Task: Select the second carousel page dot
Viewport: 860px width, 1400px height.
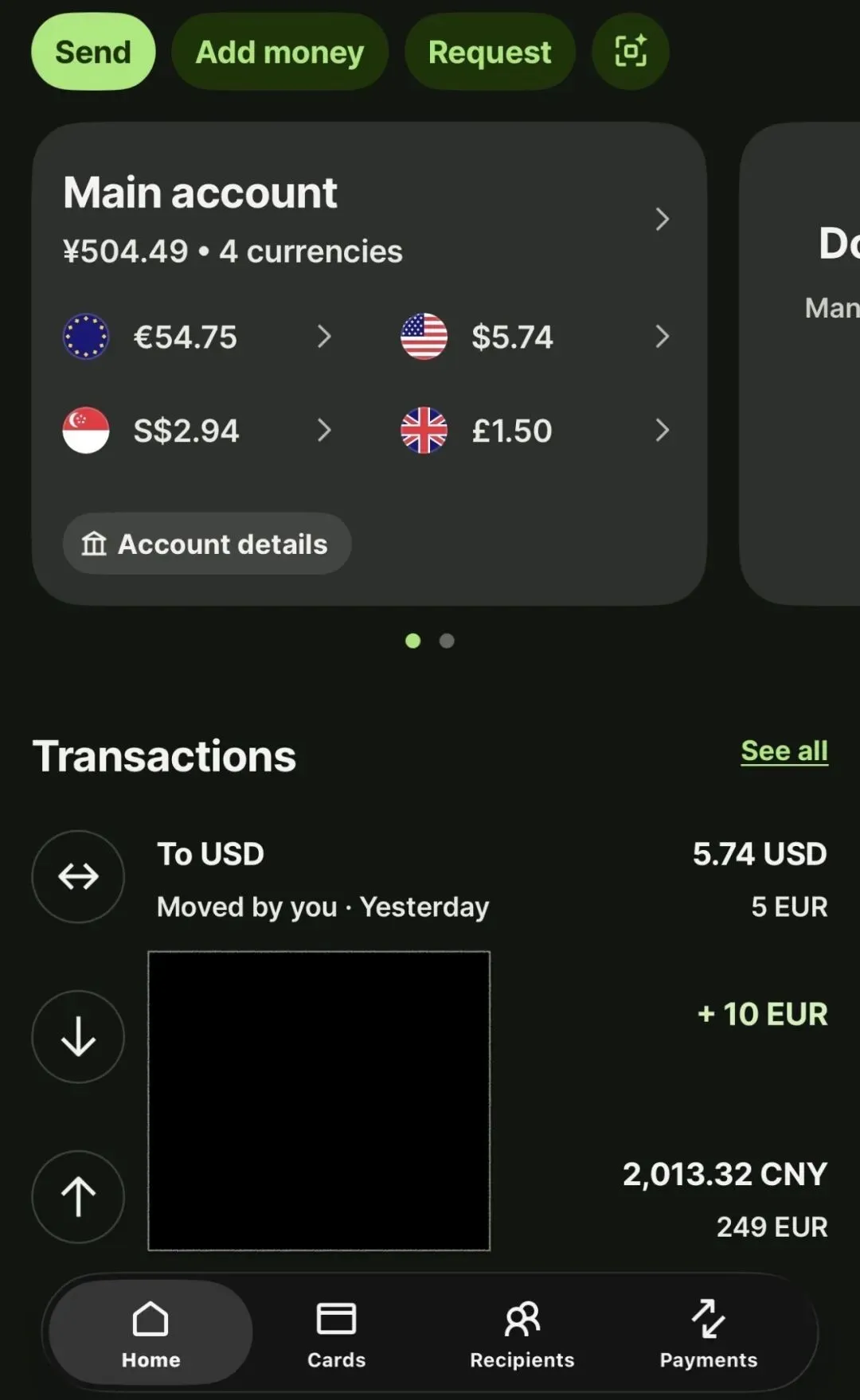Action: coord(447,641)
